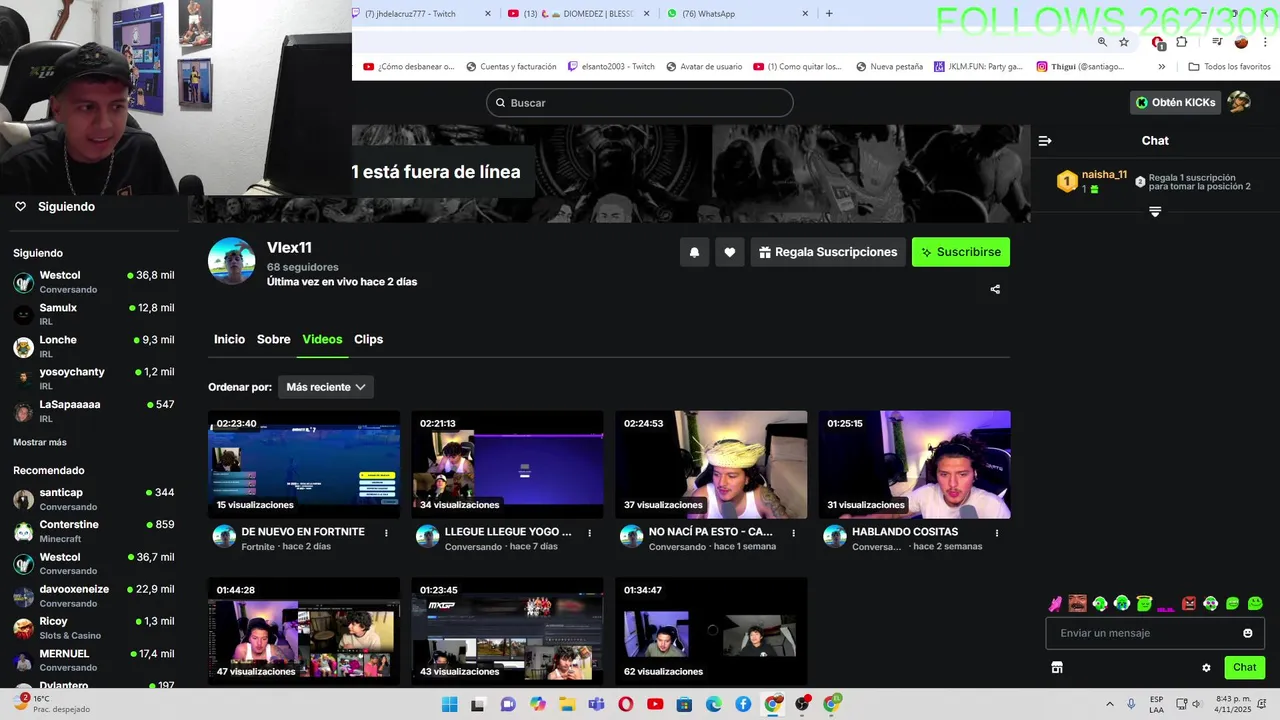Image resolution: width=1280 pixels, height=720 pixels.
Task: Open davooxeneize recommended channel
Action: (x=94, y=596)
